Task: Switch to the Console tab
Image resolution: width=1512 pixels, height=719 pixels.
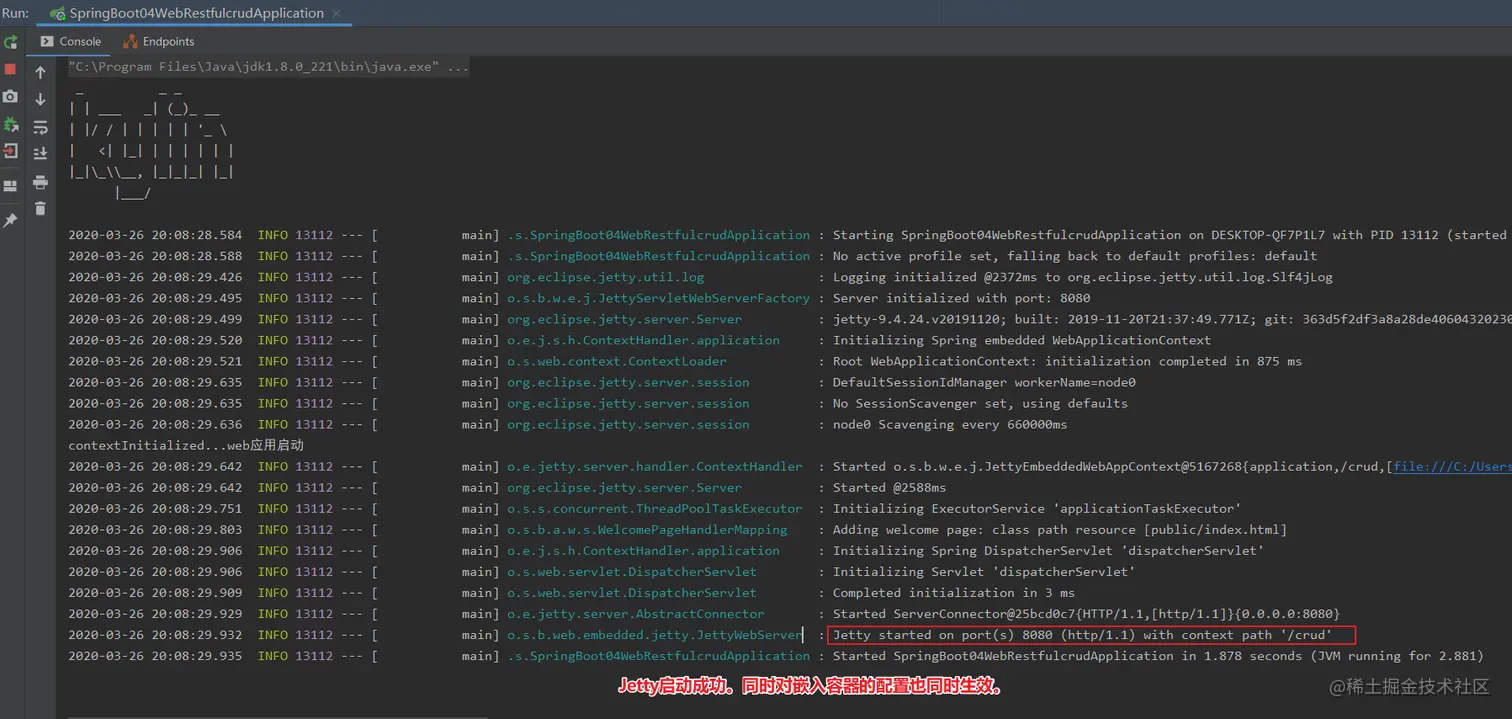Action: tap(71, 41)
